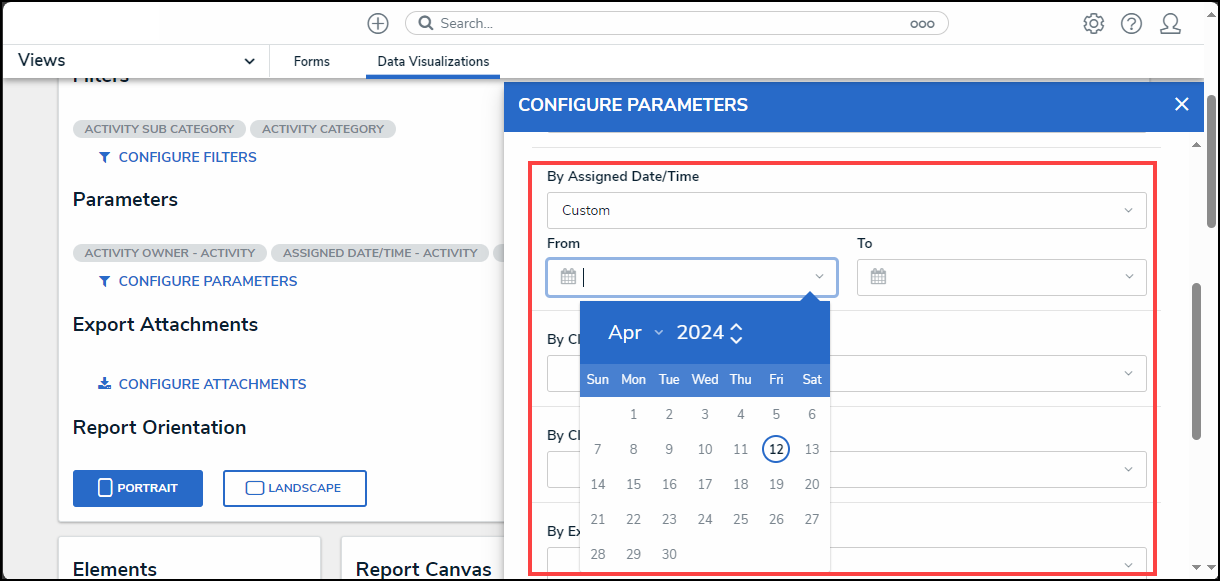Open the bottom parameter dropdown chevron

[x=1129, y=564]
